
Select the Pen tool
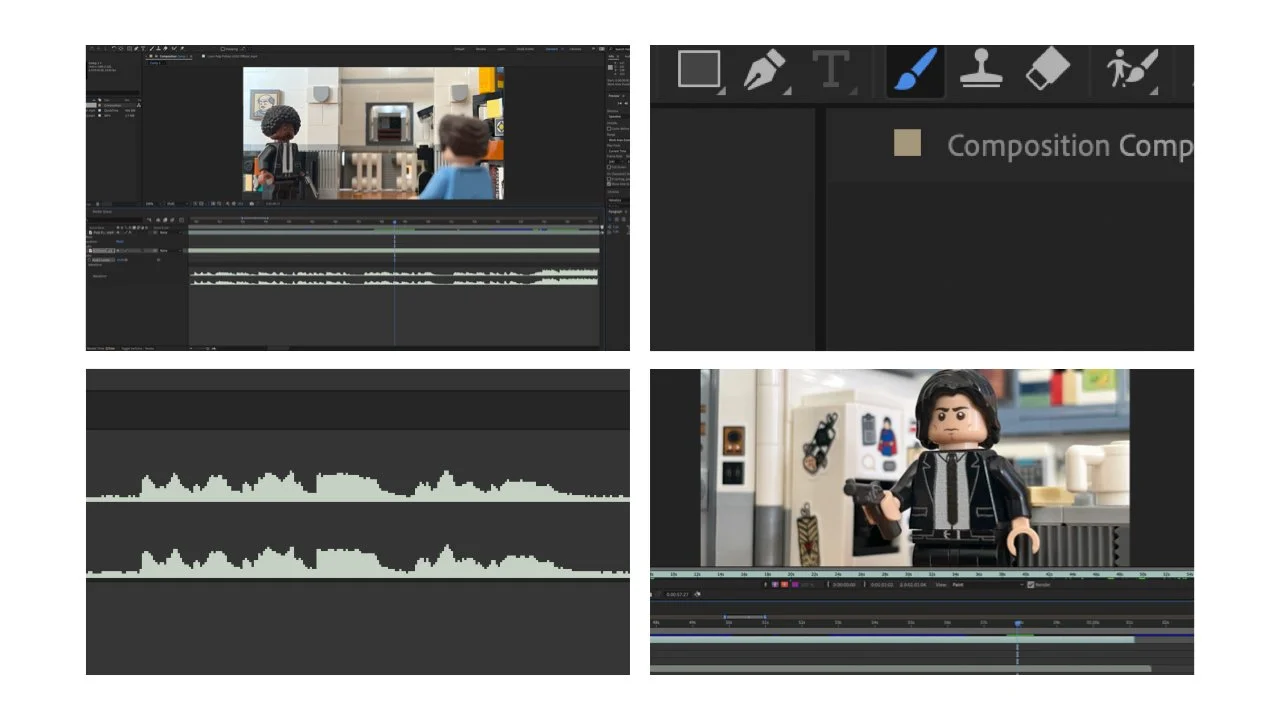765,70
